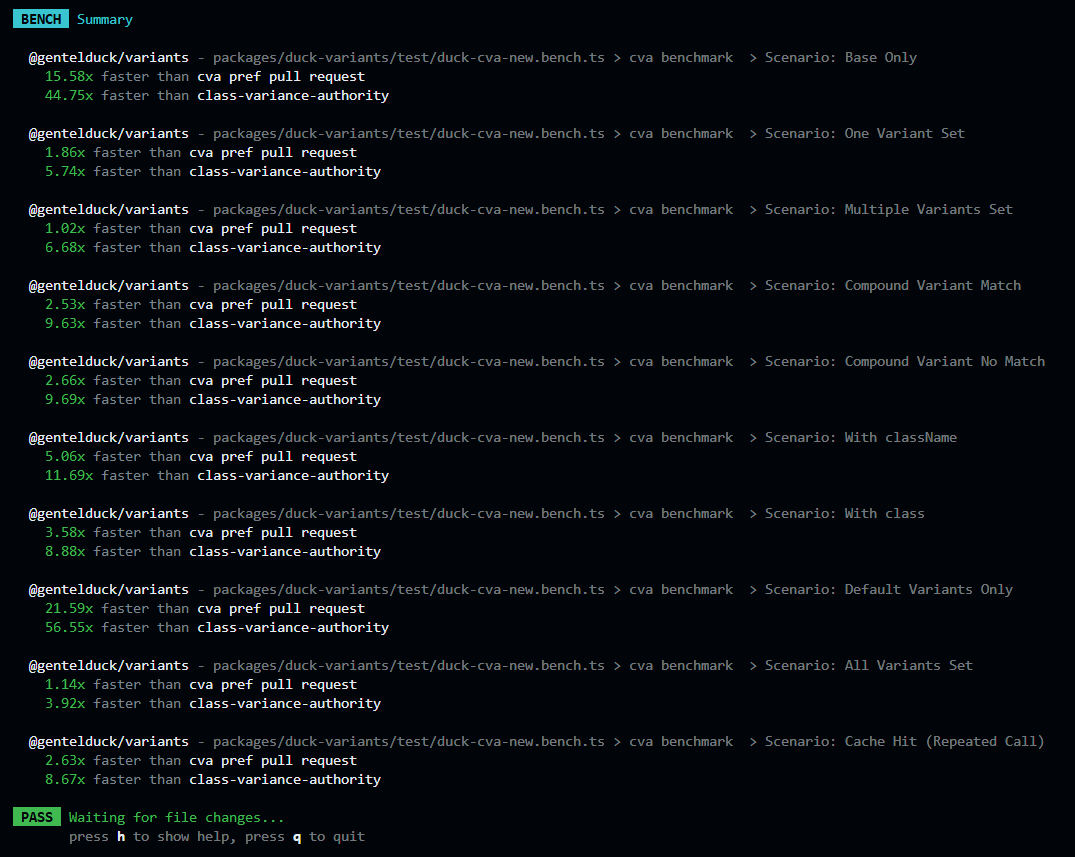Screen dimensions: 1075x857
Task: Click the 56.55x faster value
Action: [69, 629]
